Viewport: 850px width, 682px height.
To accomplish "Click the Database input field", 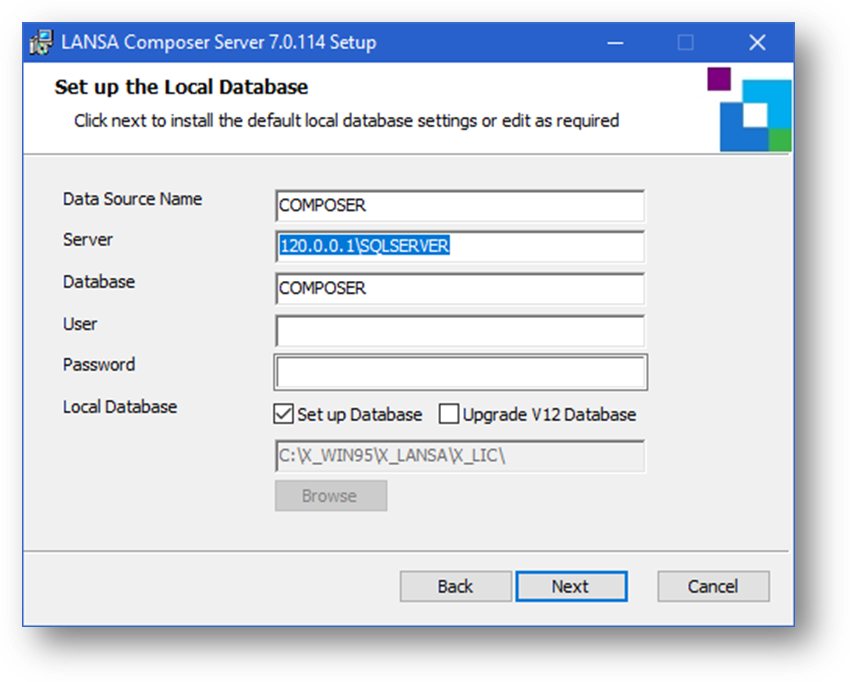I will click(460, 288).
